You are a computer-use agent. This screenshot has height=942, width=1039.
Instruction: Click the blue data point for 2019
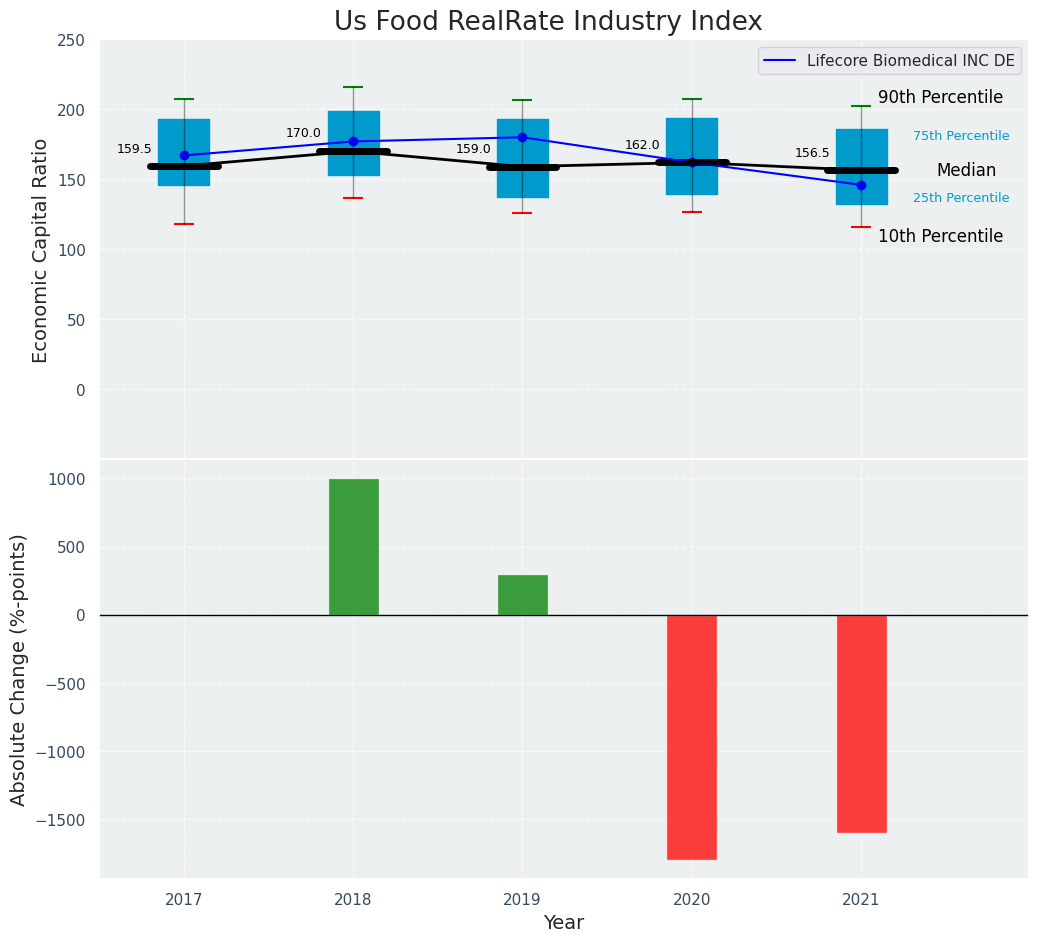click(x=522, y=137)
